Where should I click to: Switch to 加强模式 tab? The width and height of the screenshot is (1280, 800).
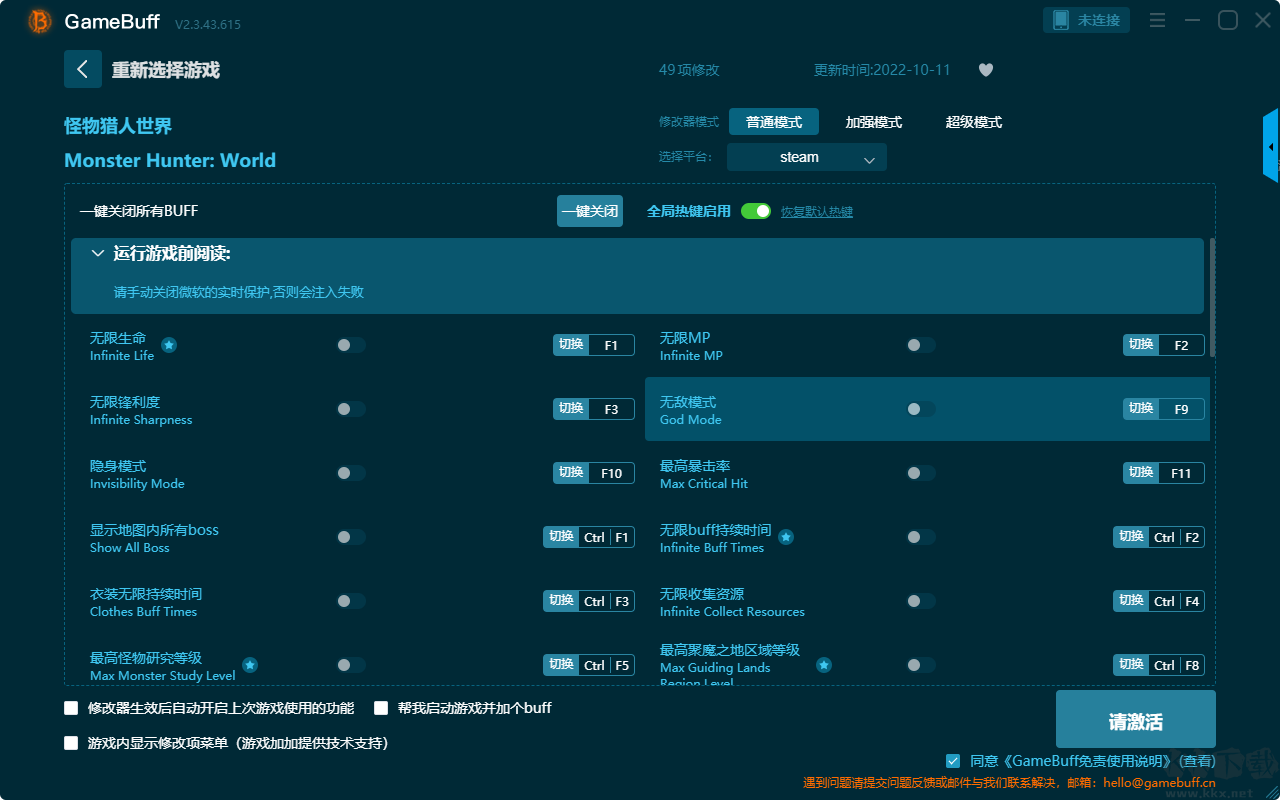[874, 122]
